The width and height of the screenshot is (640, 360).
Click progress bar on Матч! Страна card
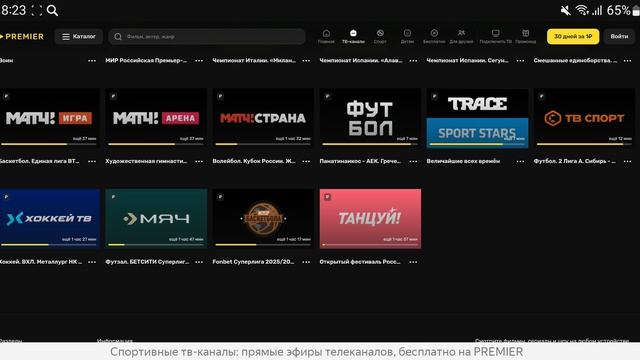coord(263,144)
